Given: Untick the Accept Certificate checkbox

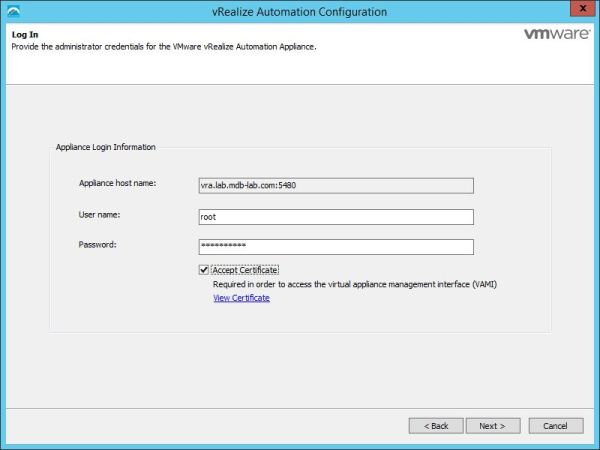Looking at the screenshot, I should 204,270.
